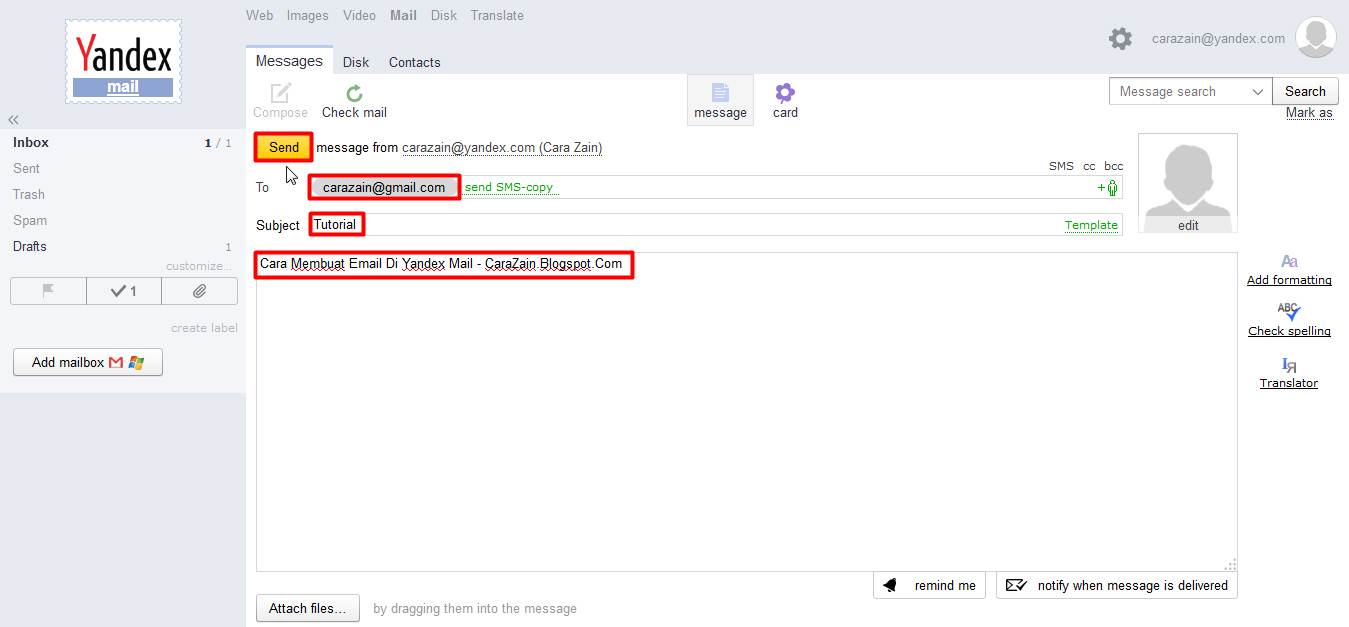Click customize... folders link
Viewport: 1349px width, 627px height.
click(x=199, y=266)
